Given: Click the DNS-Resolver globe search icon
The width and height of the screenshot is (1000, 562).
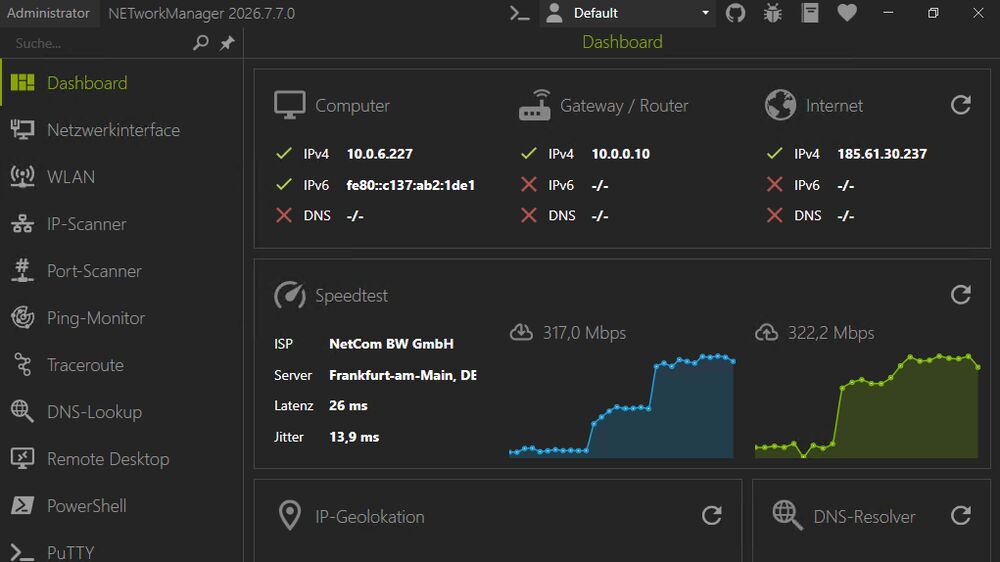Looking at the screenshot, I should click(787, 515).
